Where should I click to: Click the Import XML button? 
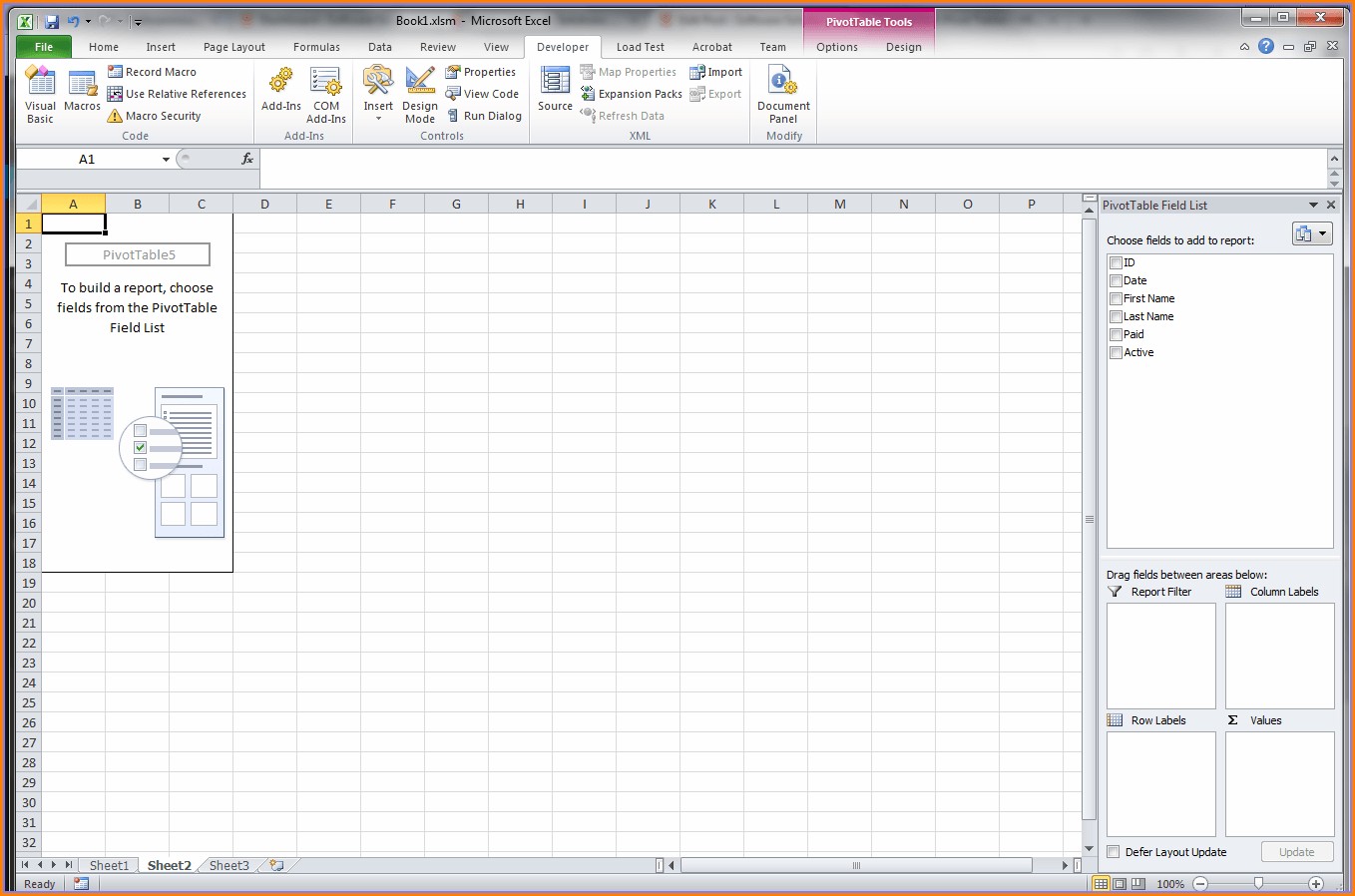click(716, 71)
